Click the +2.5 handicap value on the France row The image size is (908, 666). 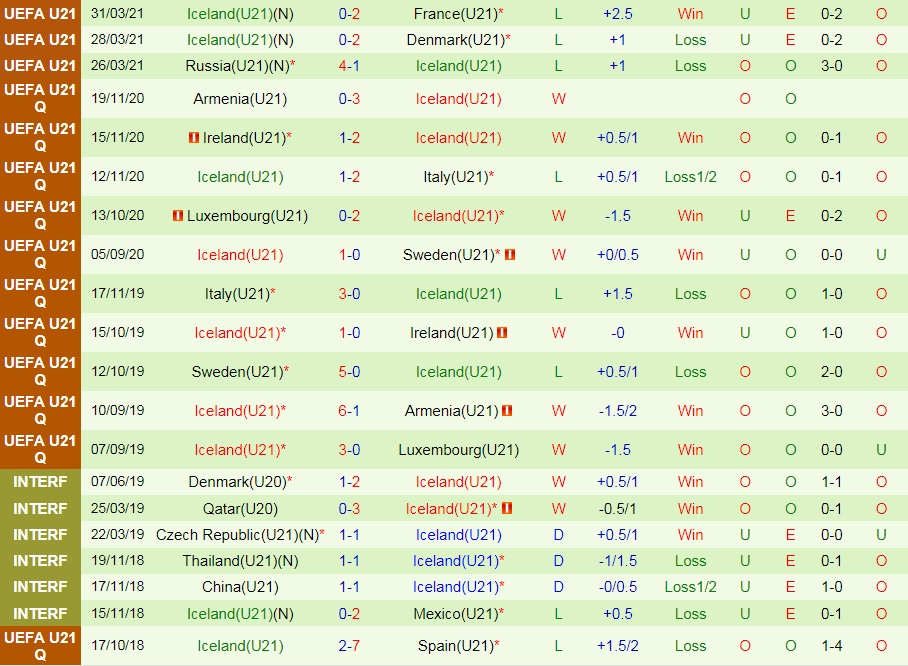pyautogui.click(x=620, y=14)
